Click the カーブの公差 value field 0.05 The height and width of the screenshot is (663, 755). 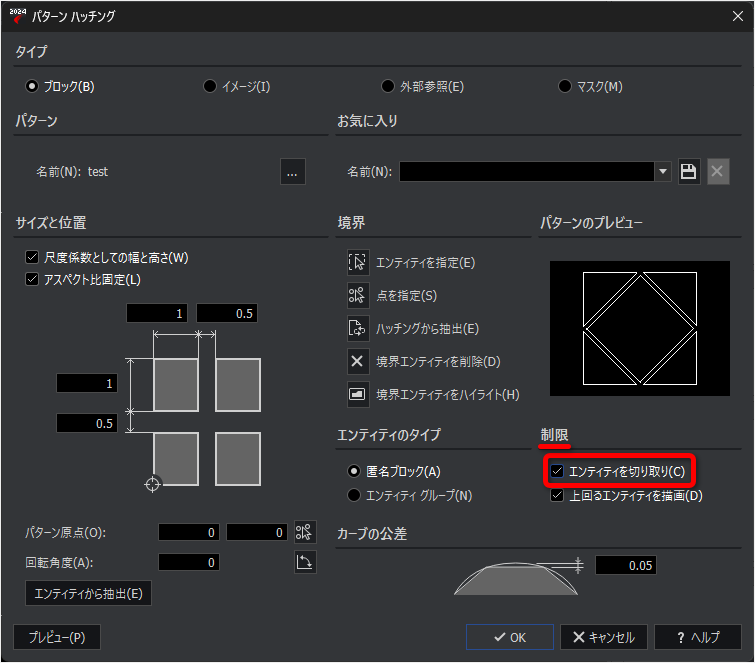[625, 565]
